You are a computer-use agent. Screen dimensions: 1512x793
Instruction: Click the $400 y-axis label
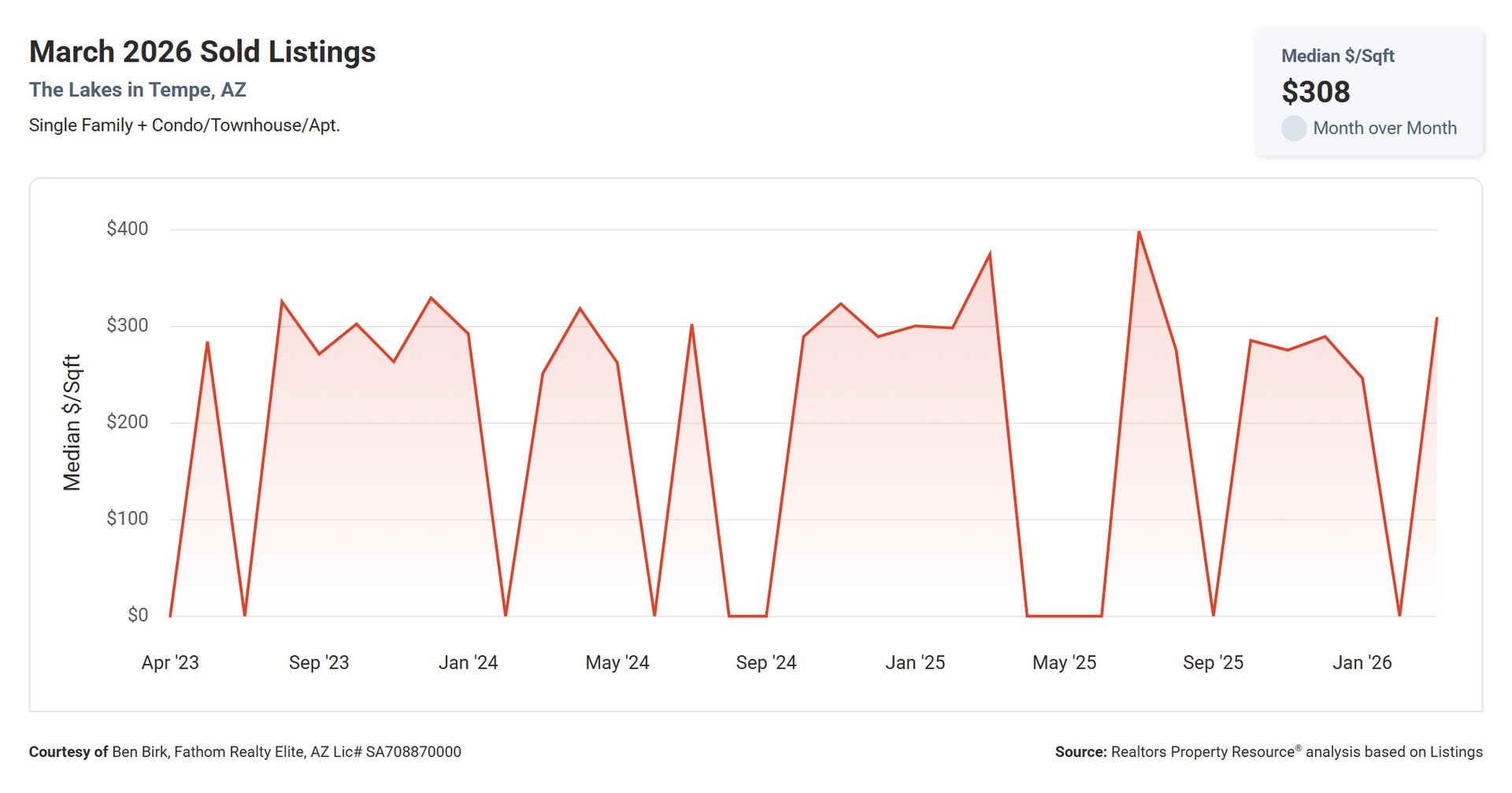[128, 229]
